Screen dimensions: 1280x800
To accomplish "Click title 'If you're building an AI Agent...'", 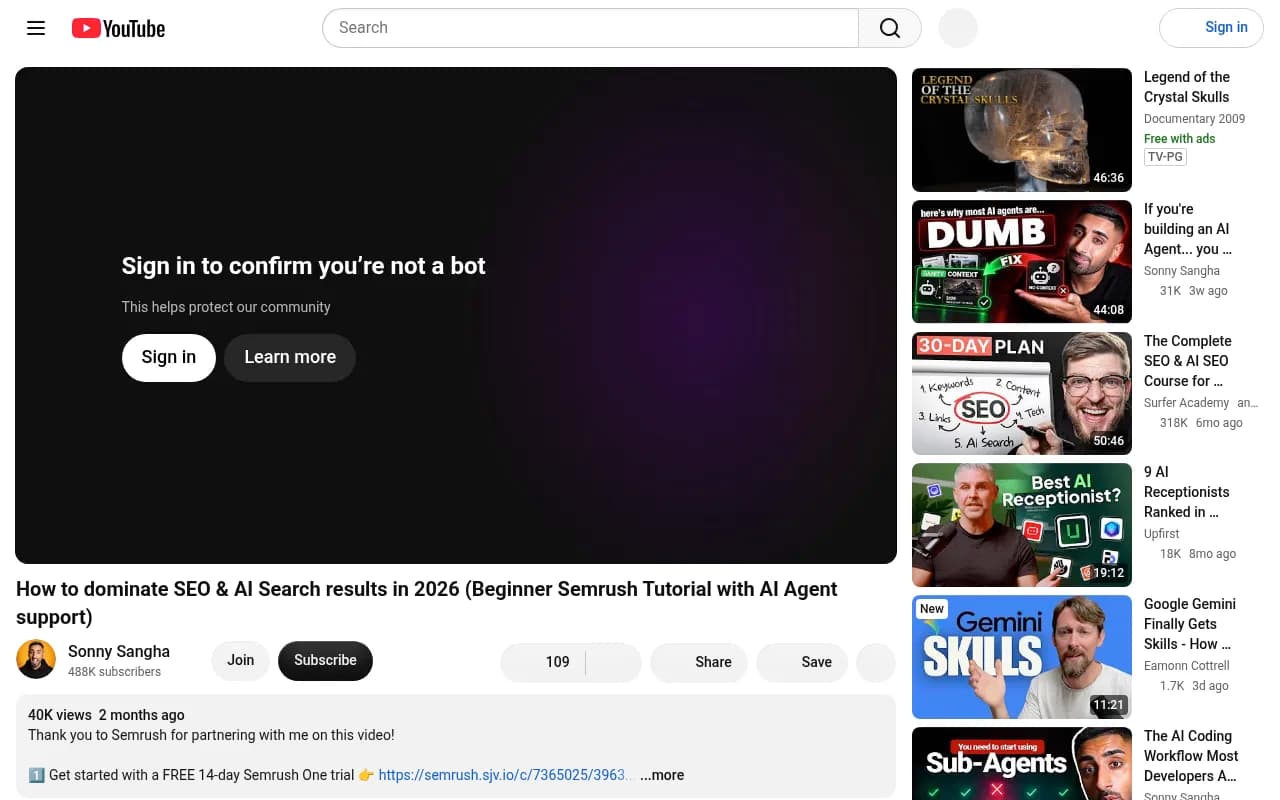I will point(1188,229).
